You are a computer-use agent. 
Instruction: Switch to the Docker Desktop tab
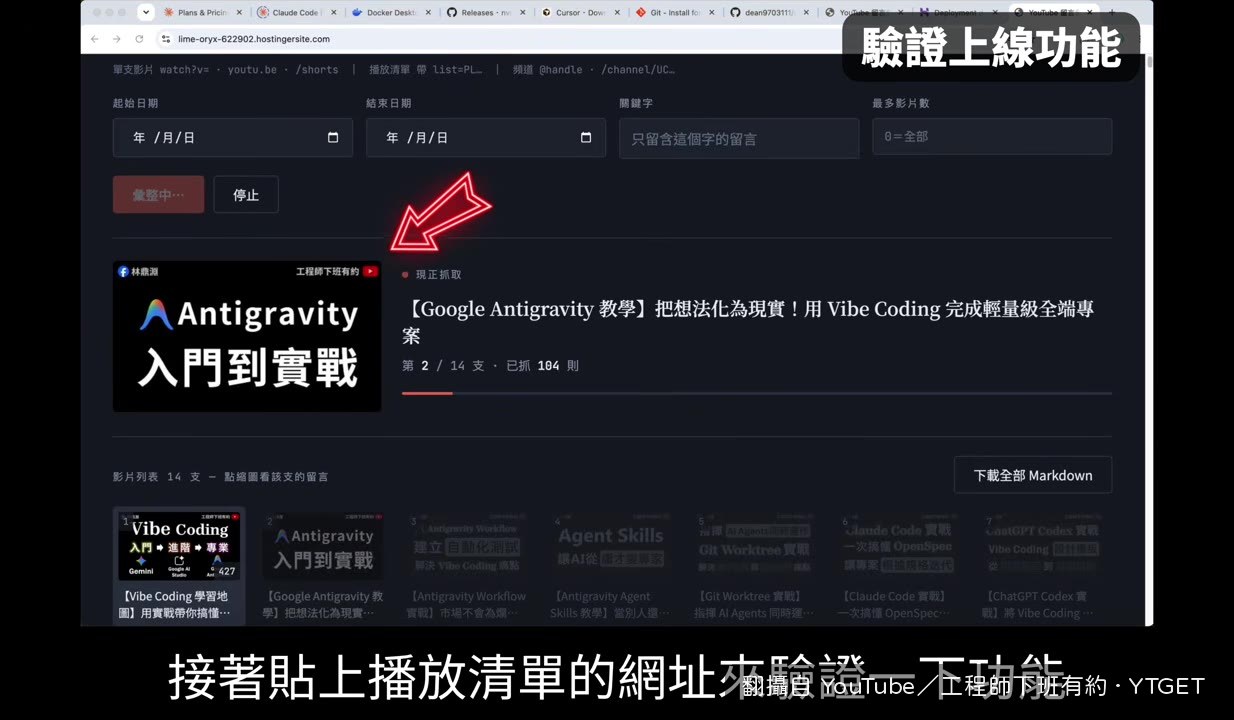pyautogui.click(x=391, y=13)
